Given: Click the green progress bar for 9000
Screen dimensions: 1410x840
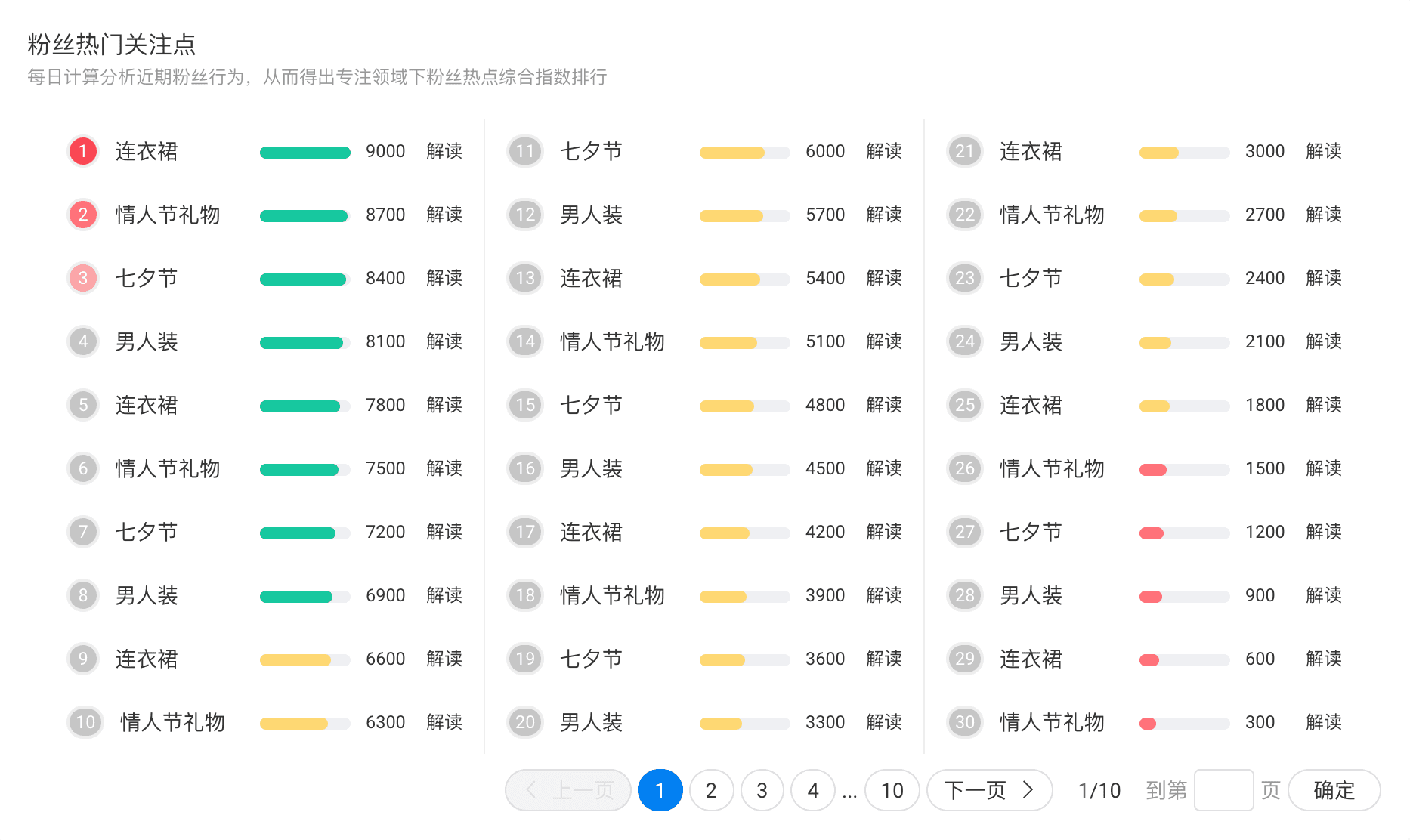Looking at the screenshot, I should [x=305, y=153].
